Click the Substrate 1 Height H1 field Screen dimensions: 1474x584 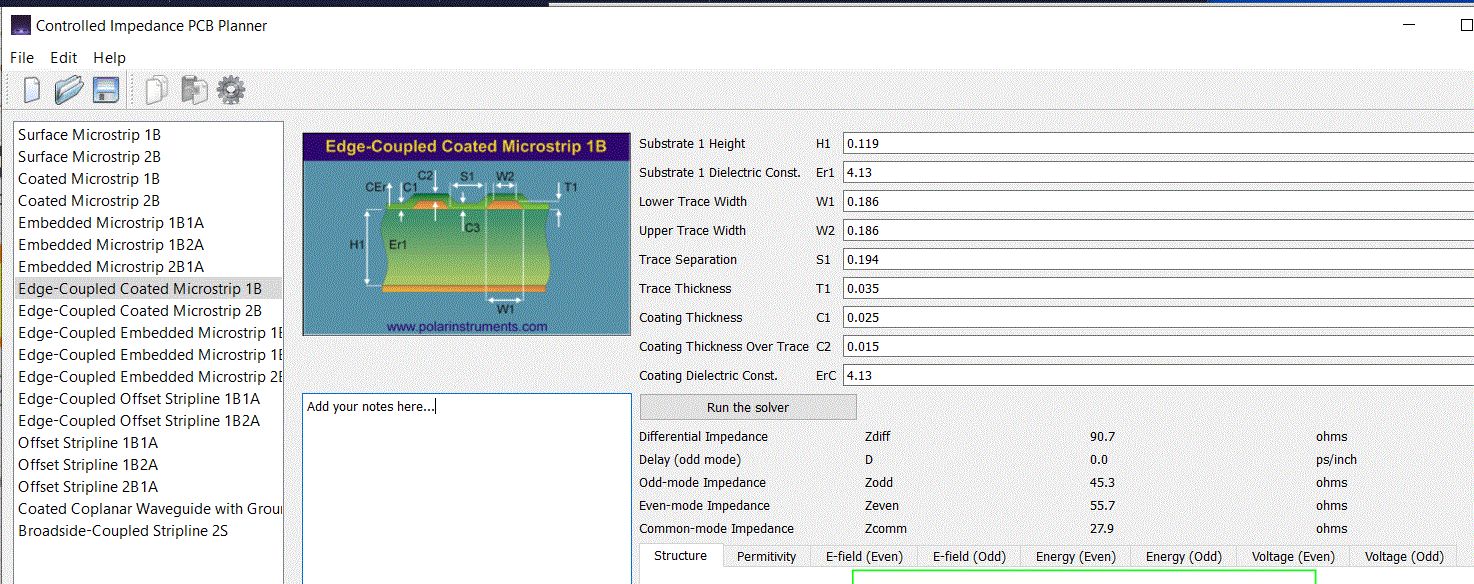pos(1158,144)
